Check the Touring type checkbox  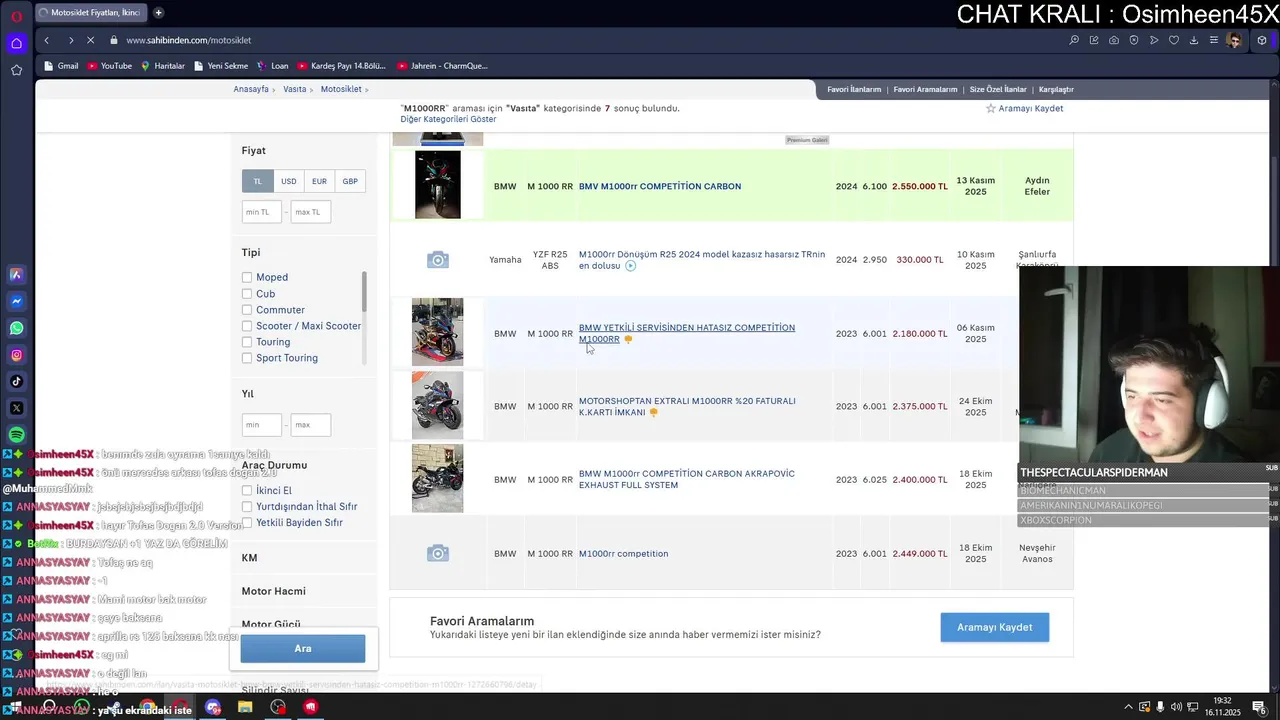tap(247, 342)
